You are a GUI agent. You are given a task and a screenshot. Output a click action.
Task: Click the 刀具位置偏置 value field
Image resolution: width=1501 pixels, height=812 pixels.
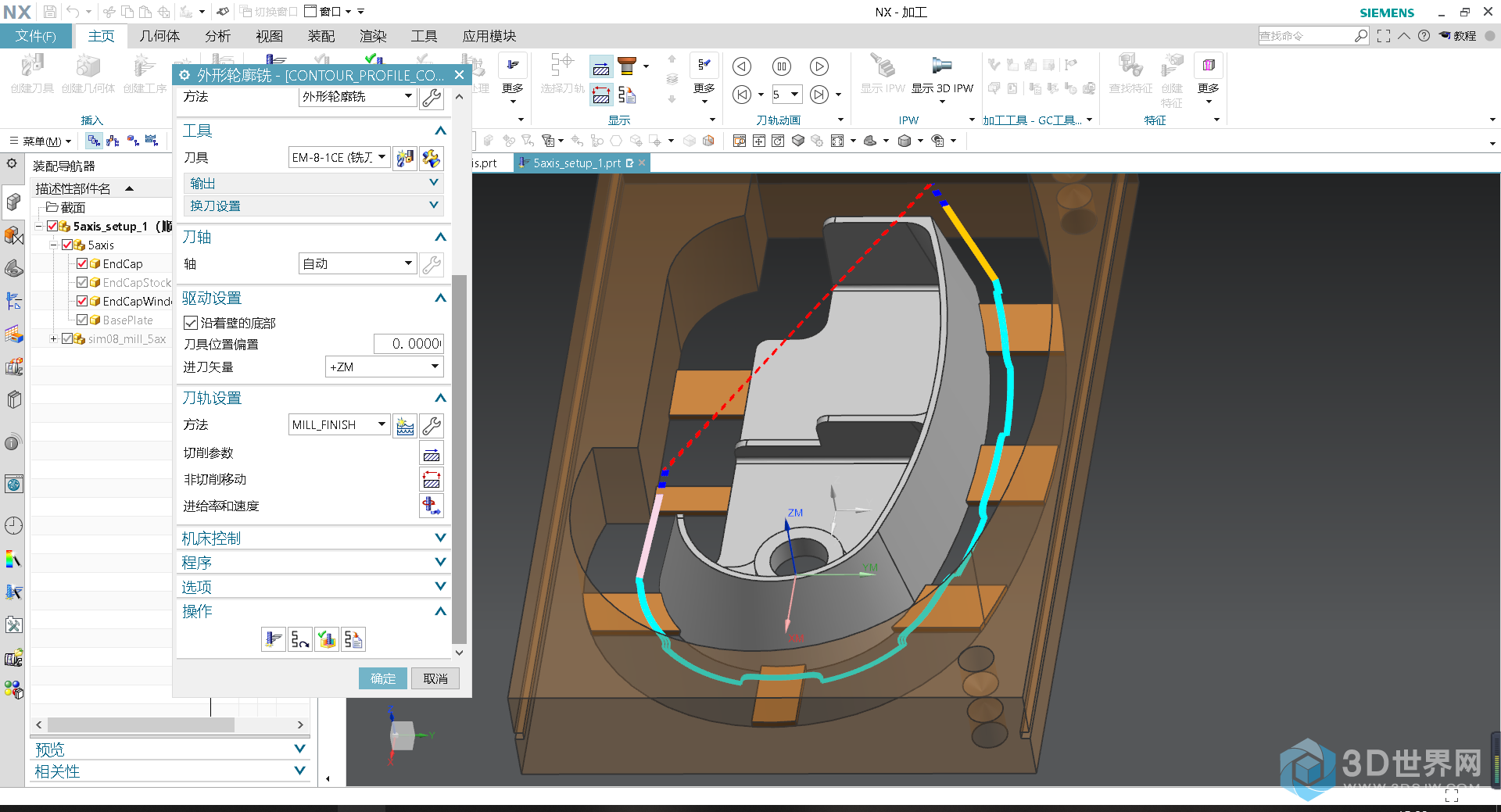408,344
